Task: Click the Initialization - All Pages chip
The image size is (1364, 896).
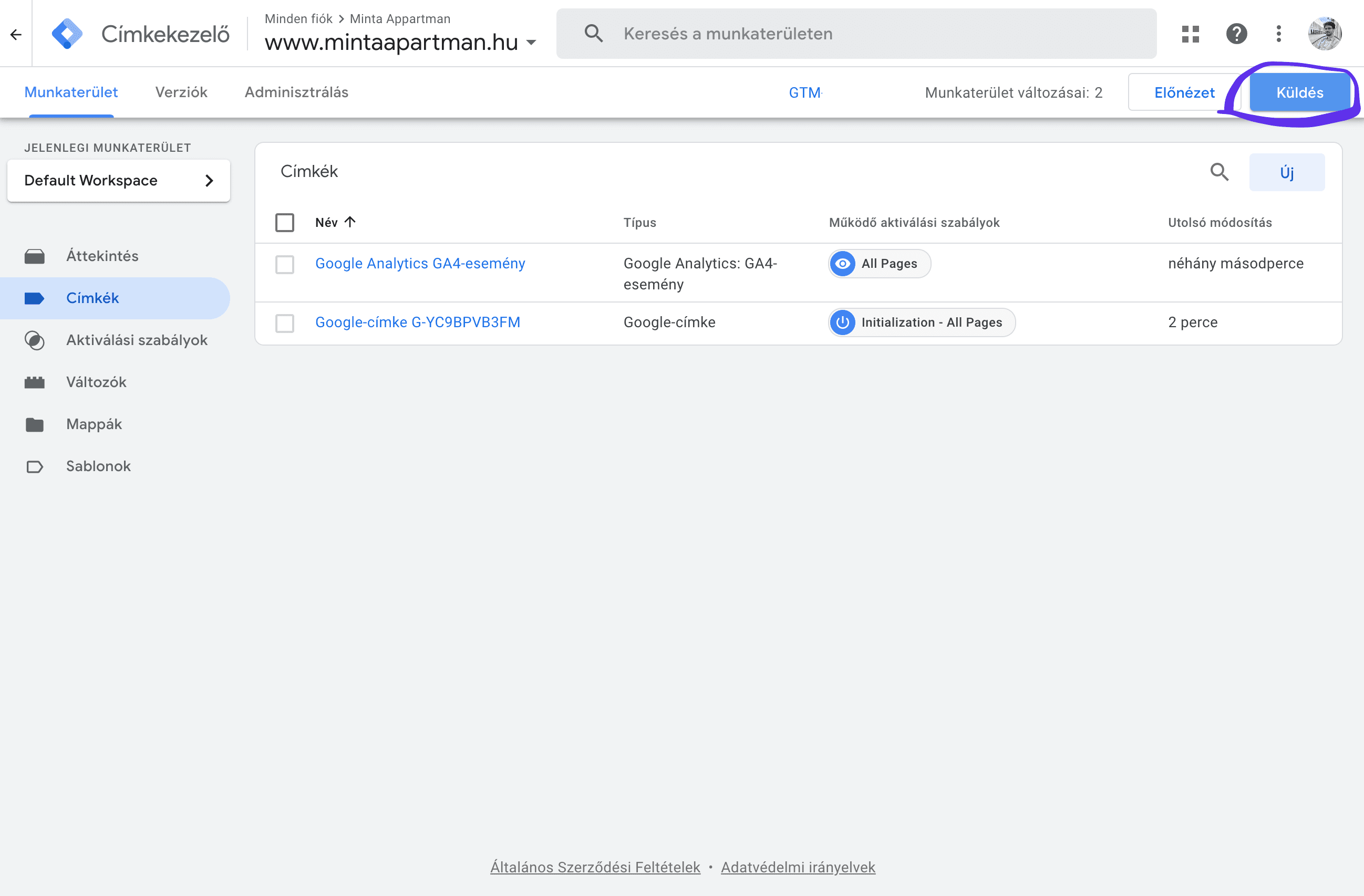Action: click(x=922, y=322)
